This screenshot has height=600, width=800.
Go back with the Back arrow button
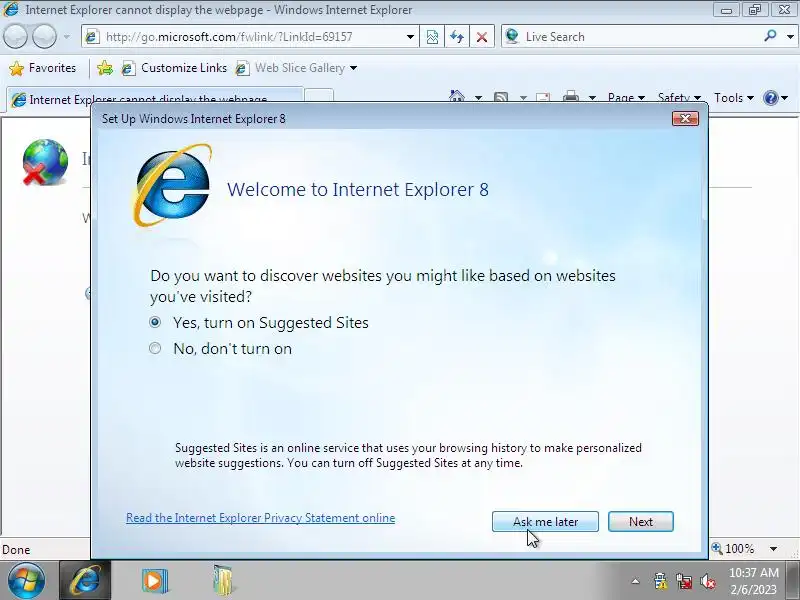pyautogui.click(x=15, y=36)
